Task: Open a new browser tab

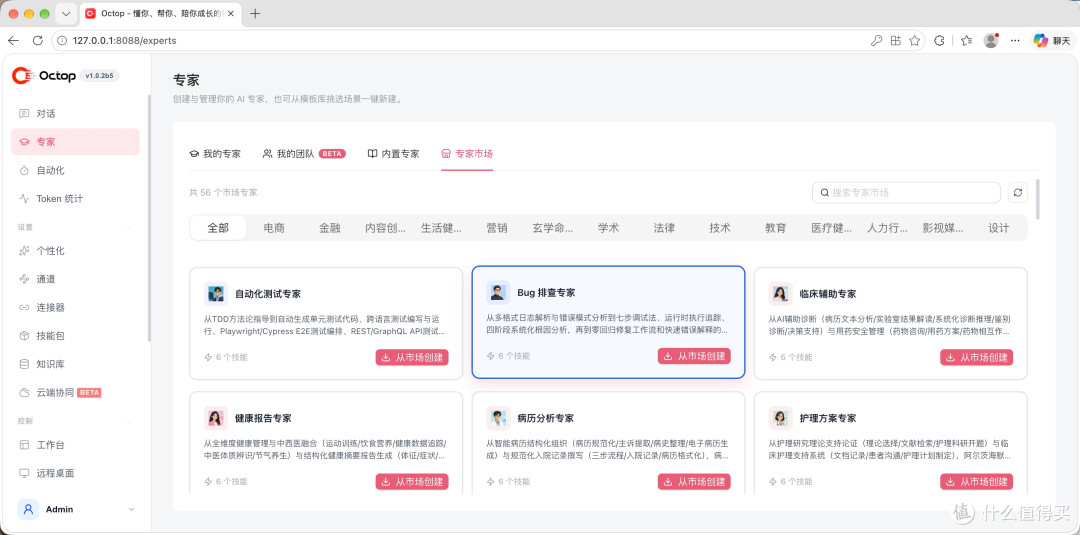Action: 256,14
